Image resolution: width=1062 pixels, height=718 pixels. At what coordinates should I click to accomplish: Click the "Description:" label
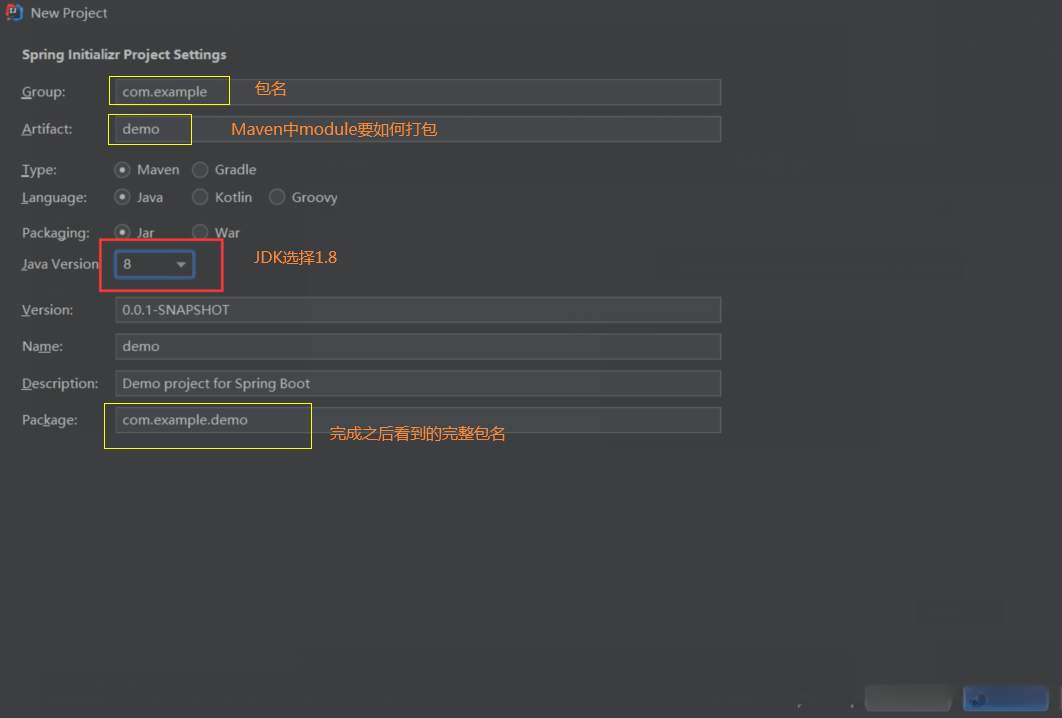[x=60, y=383]
